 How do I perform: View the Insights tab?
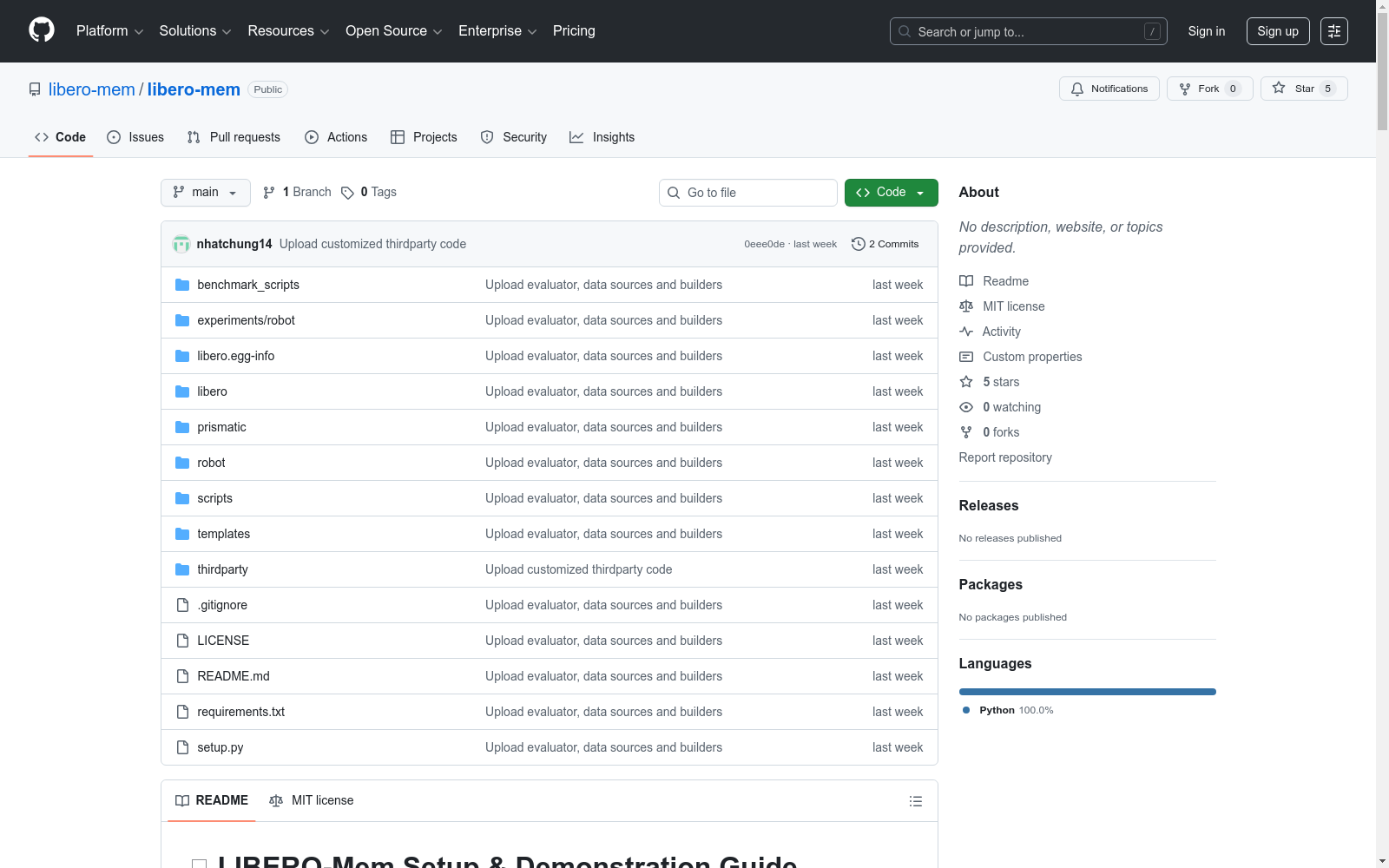click(602, 137)
